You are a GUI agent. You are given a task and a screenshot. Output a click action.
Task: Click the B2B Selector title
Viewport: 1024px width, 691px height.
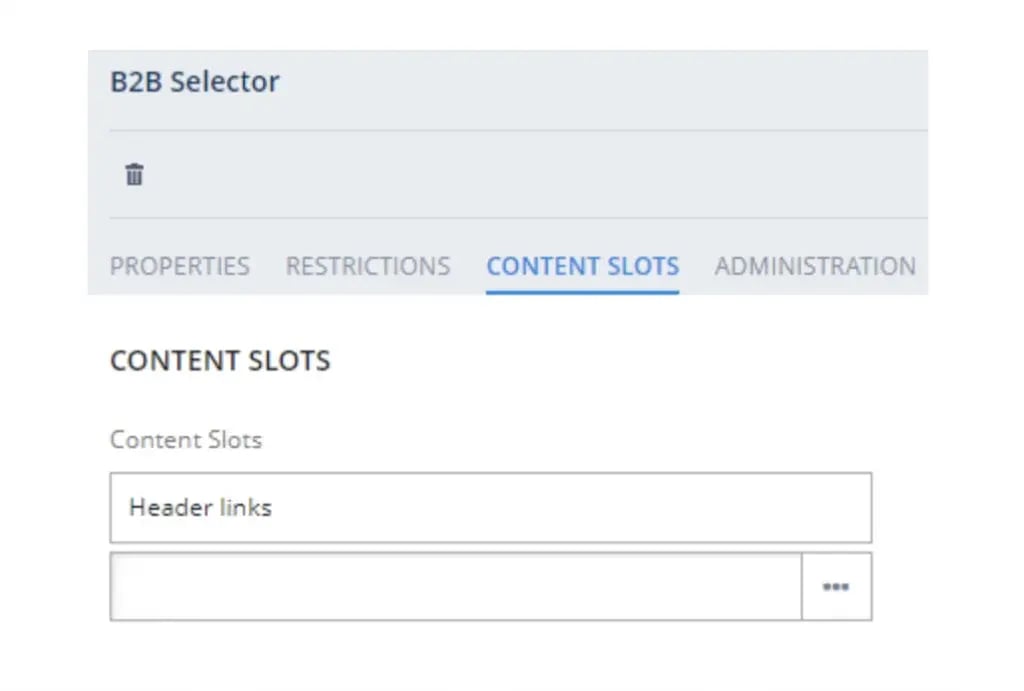coord(195,82)
